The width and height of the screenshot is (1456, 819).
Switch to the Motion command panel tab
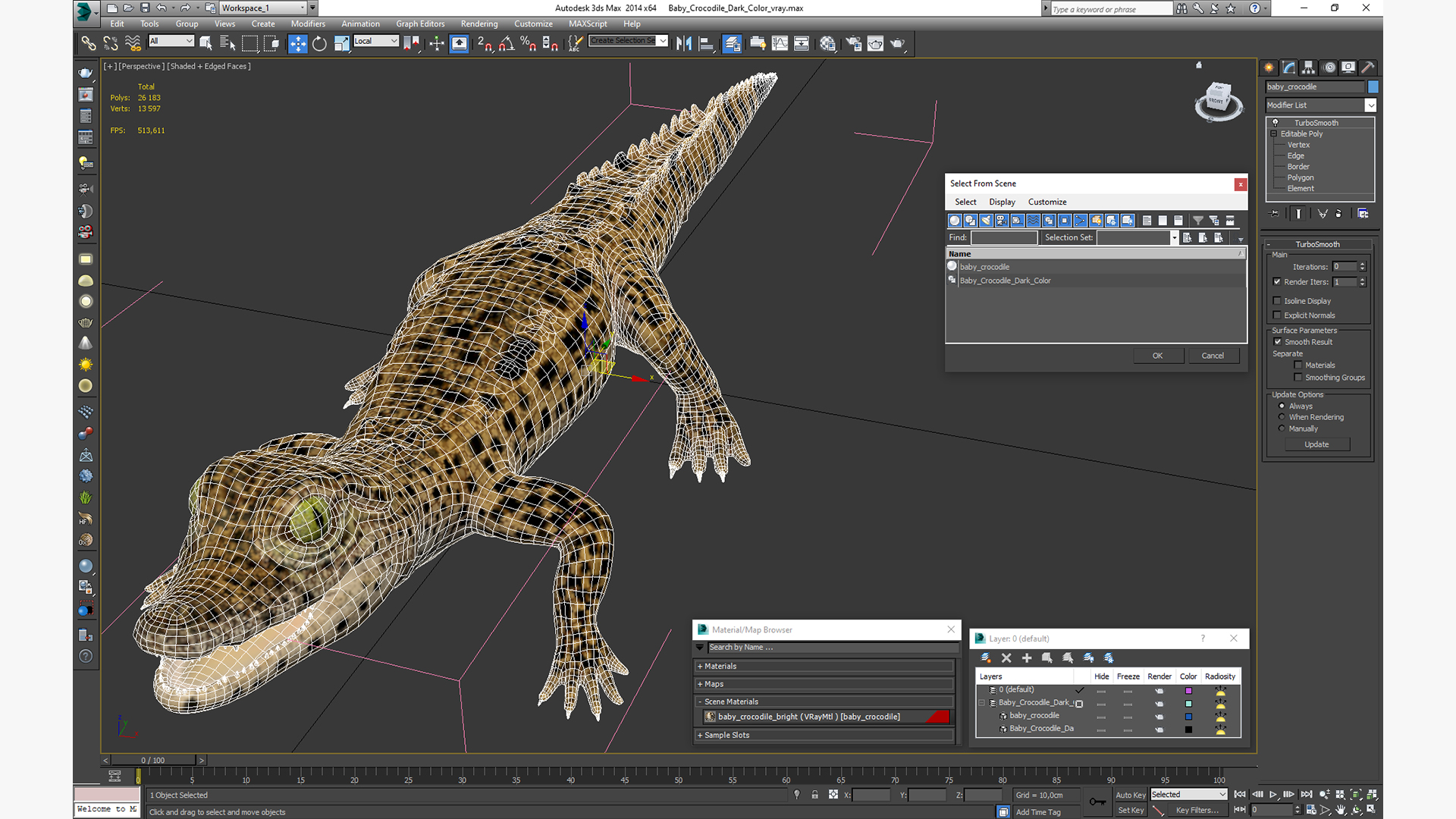1329,67
